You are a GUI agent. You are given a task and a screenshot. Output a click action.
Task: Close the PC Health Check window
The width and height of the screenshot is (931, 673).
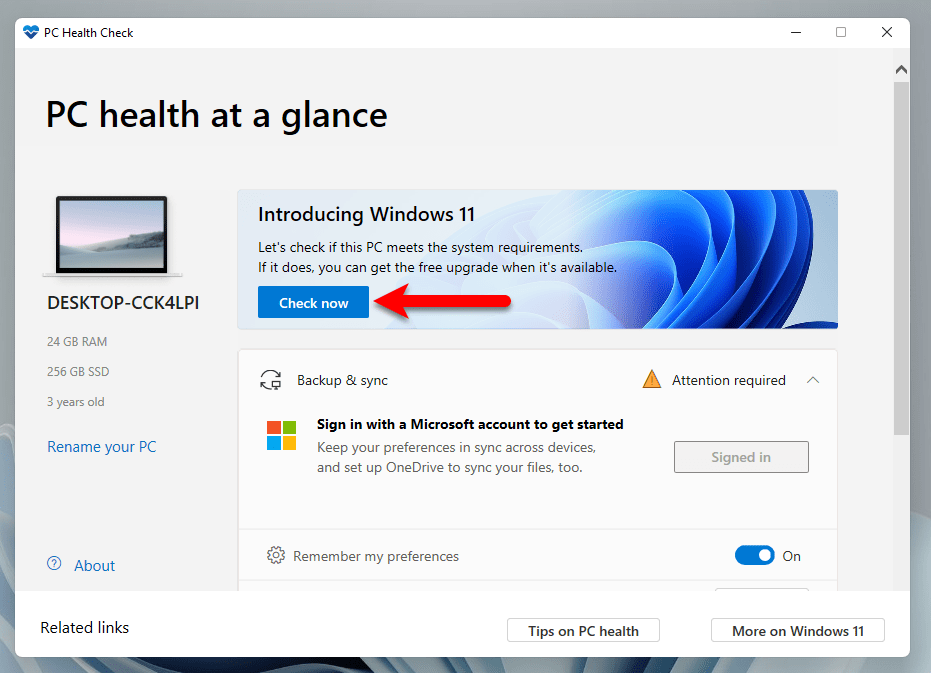click(x=886, y=32)
